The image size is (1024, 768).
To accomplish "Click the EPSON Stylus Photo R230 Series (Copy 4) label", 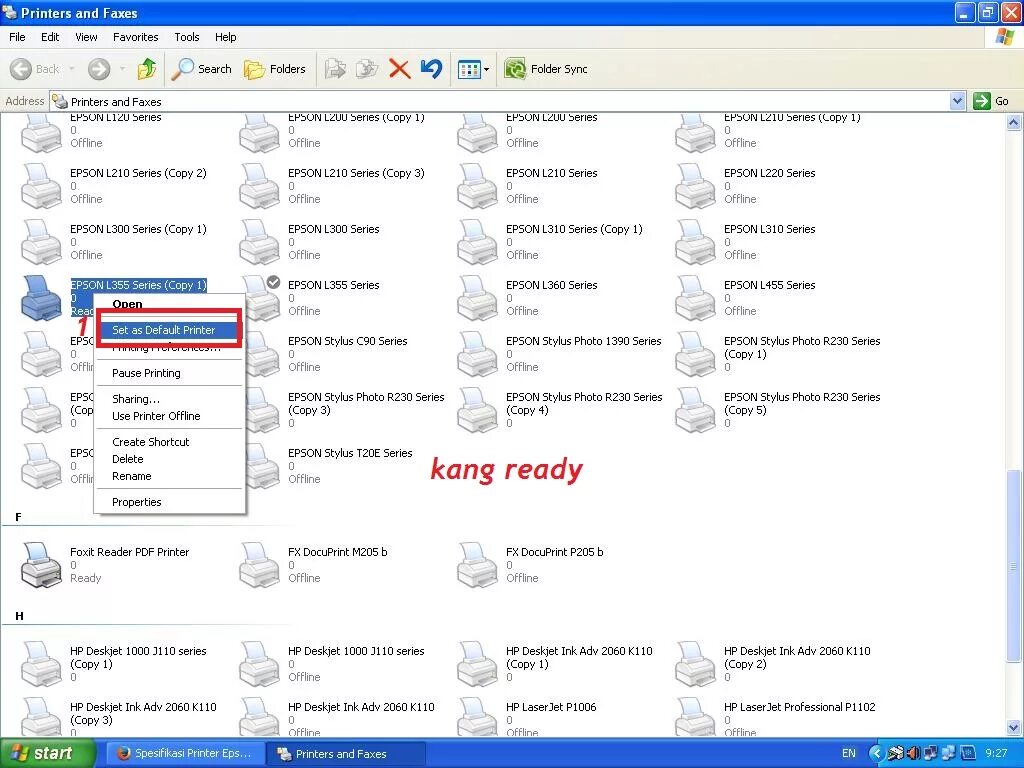I will 584,404.
